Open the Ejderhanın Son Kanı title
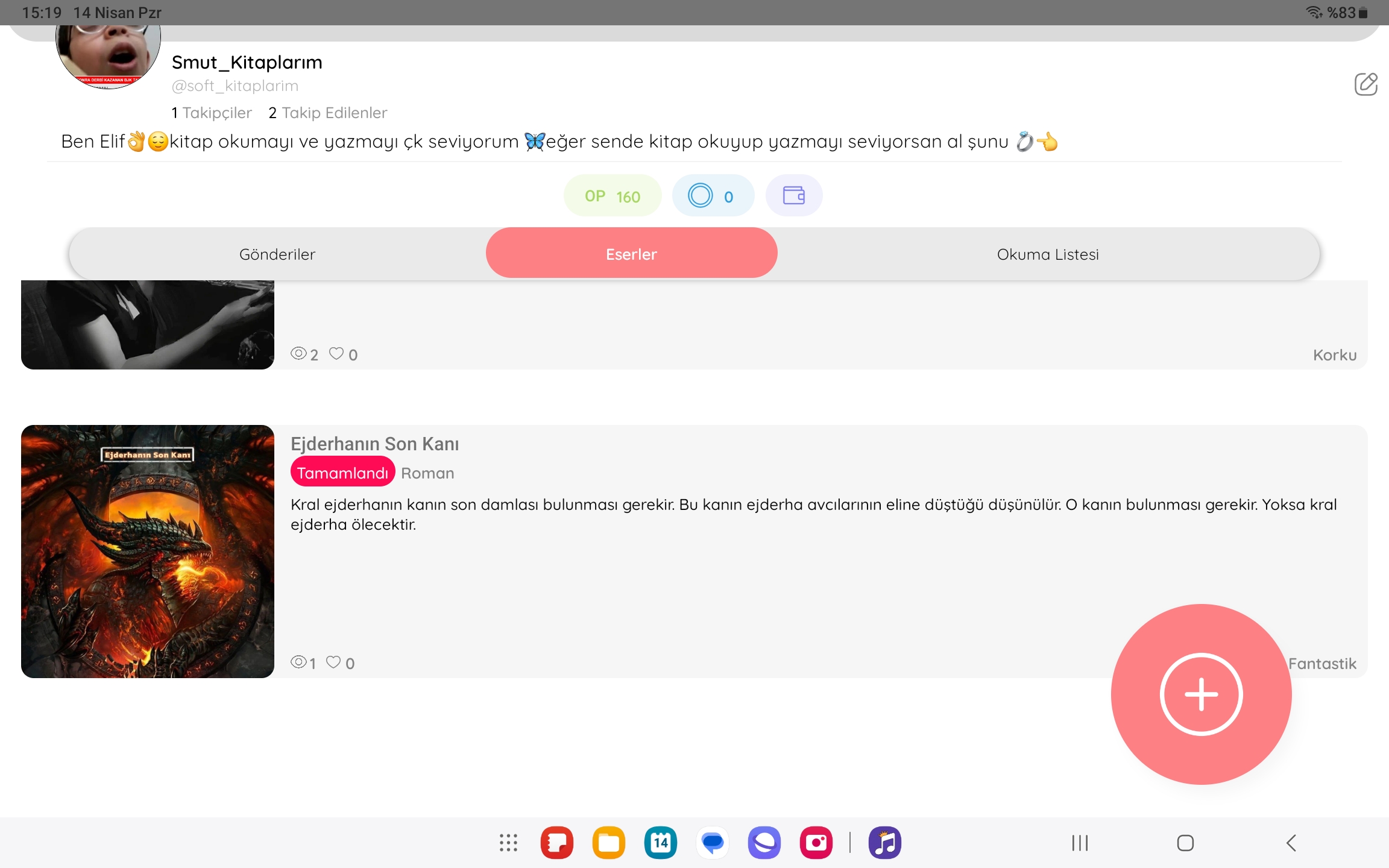Image resolution: width=1389 pixels, height=868 pixels. click(x=374, y=444)
